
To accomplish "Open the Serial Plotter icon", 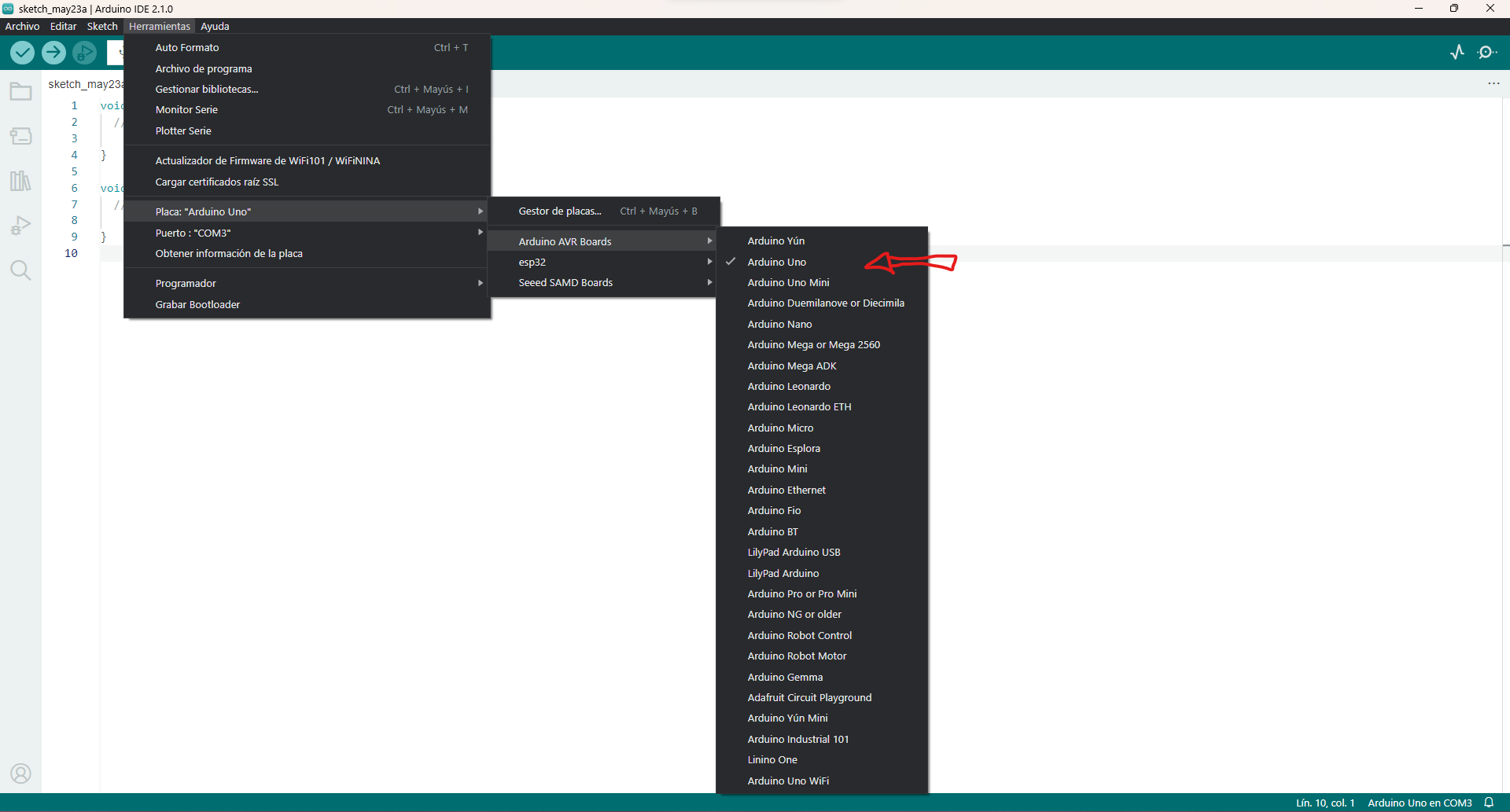I will (1457, 53).
